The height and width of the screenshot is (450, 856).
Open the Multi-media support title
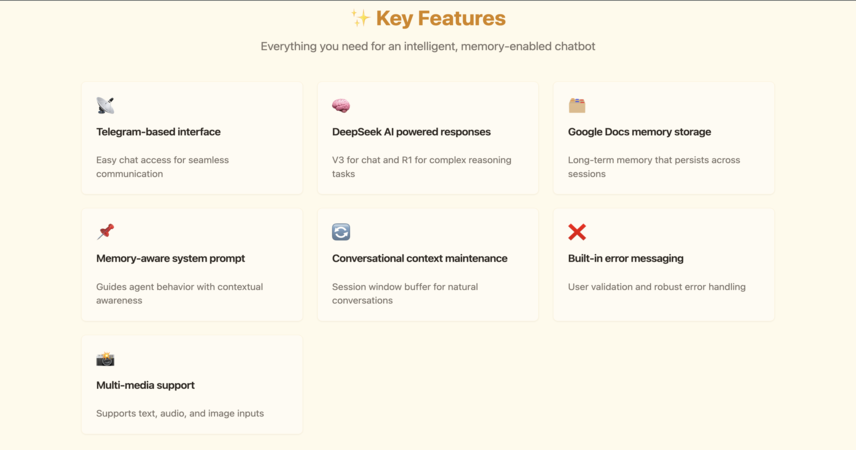click(x=145, y=385)
